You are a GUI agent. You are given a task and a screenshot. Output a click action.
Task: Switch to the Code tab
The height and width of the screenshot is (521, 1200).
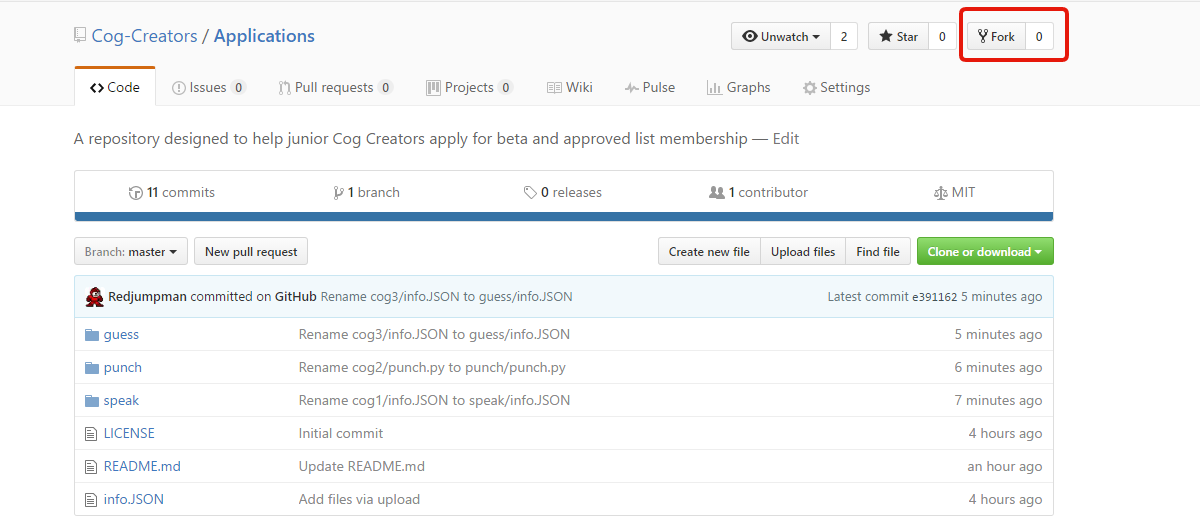pyautogui.click(x=115, y=87)
